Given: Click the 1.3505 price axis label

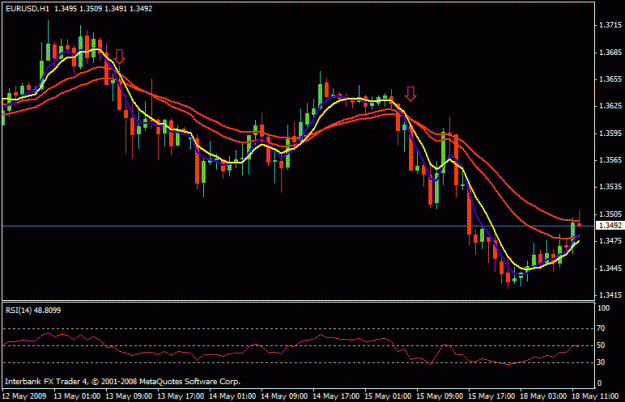Looking at the screenshot, I should click(x=610, y=214).
